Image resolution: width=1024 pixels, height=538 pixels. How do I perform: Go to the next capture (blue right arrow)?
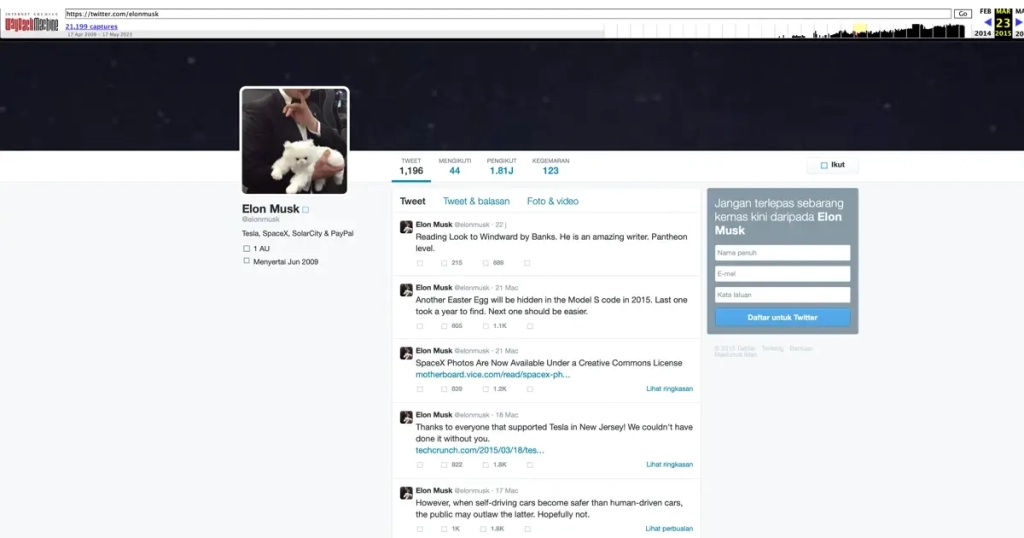pos(1019,22)
